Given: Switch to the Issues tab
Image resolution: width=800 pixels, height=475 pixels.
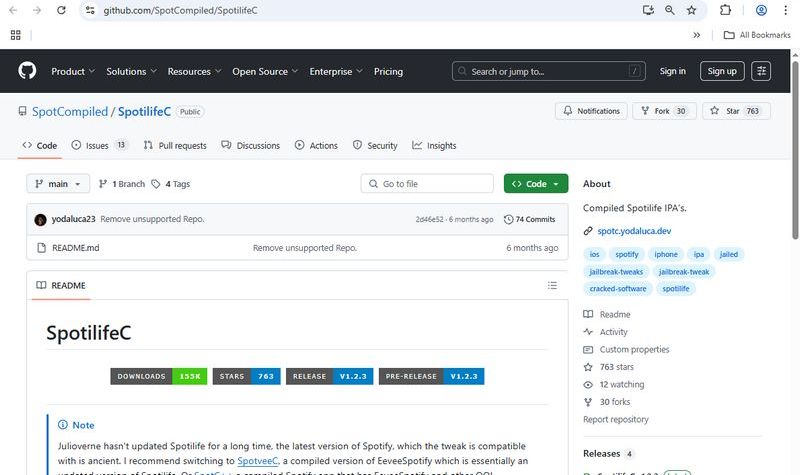Looking at the screenshot, I should [x=99, y=145].
